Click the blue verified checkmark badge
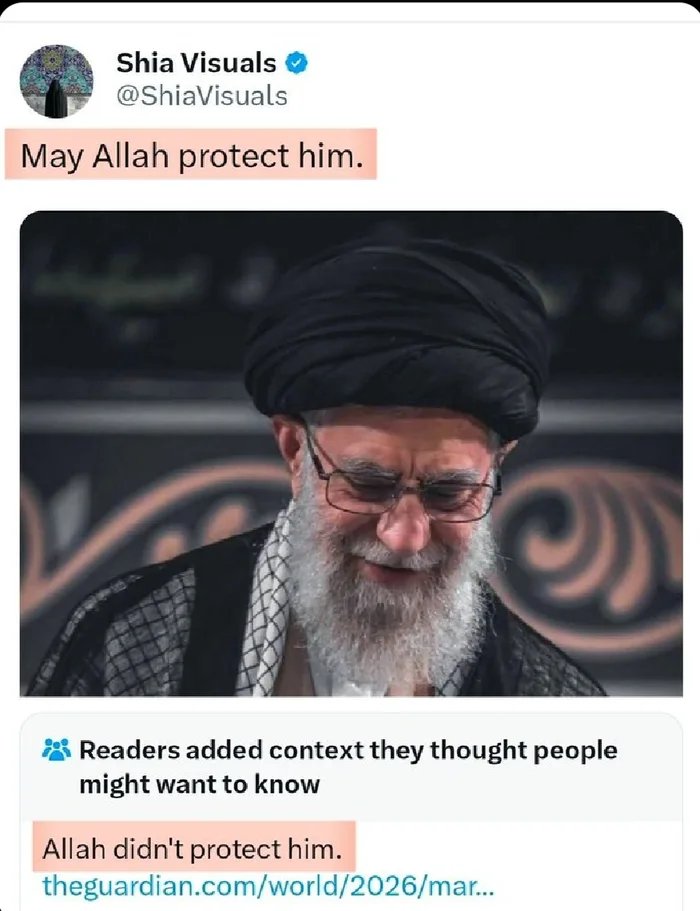Viewport: 700px width, 911px height. coord(296,63)
